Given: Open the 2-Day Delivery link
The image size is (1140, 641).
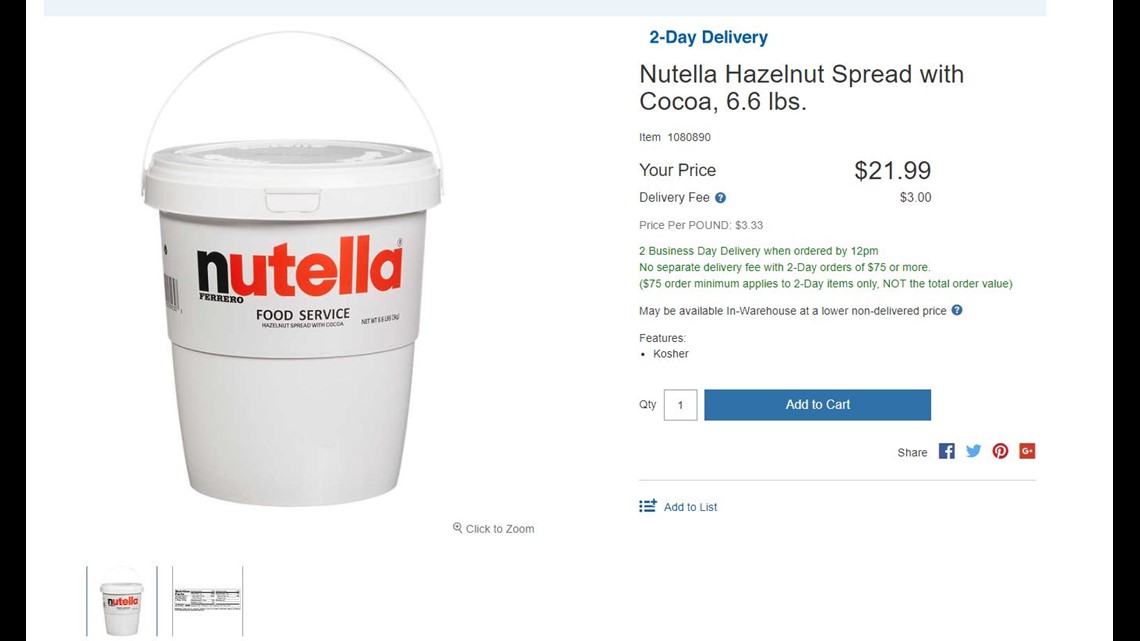Looking at the screenshot, I should tap(709, 37).
